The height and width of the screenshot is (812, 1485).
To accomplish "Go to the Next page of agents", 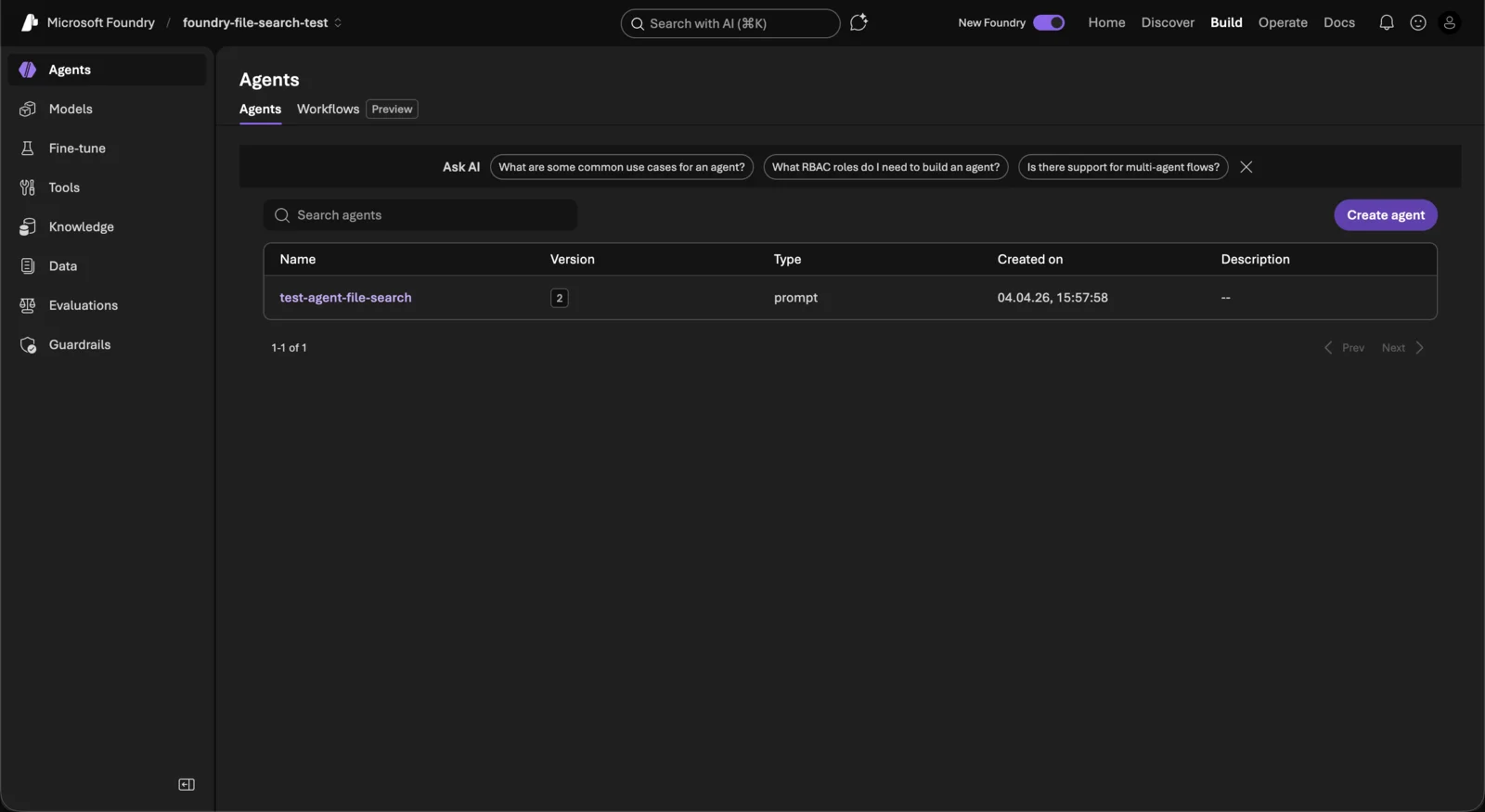I will tap(1401, 348).
